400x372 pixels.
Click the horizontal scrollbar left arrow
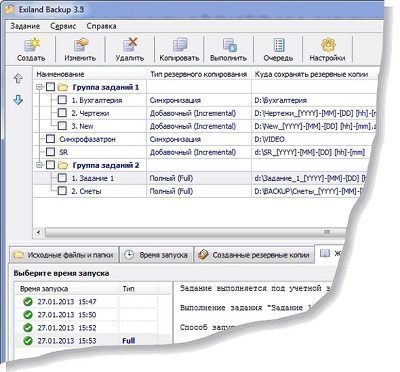tap(39, 232)
